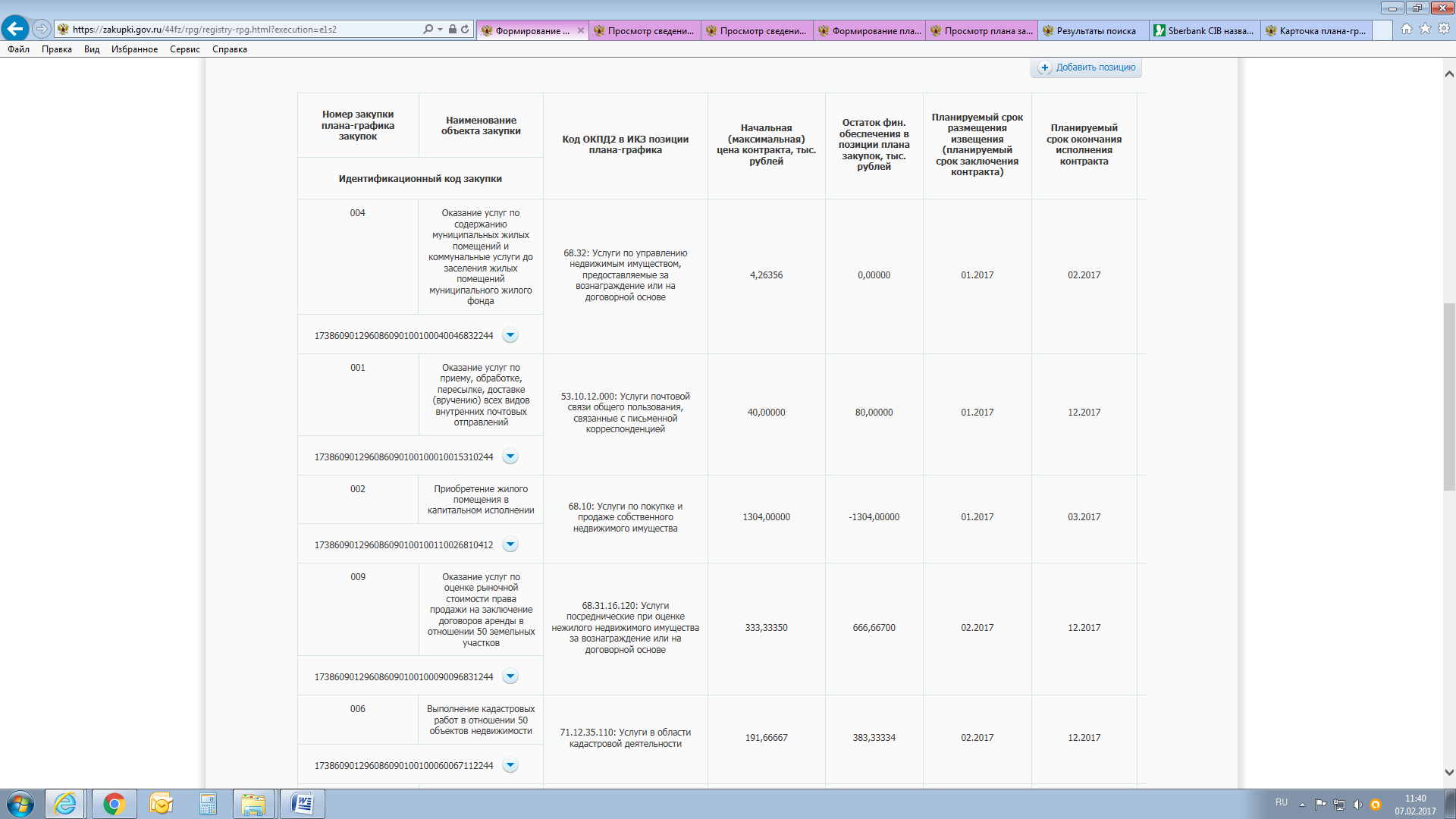Screen dimensions: 1456x819
Task: Click the refresh icon in address bar
Action: pos(465,29)
